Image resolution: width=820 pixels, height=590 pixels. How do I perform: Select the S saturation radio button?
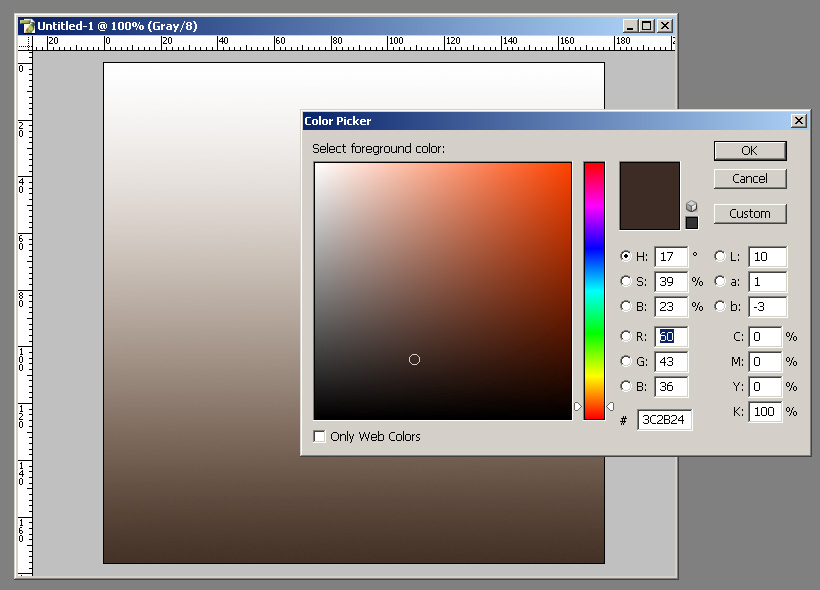626,282
